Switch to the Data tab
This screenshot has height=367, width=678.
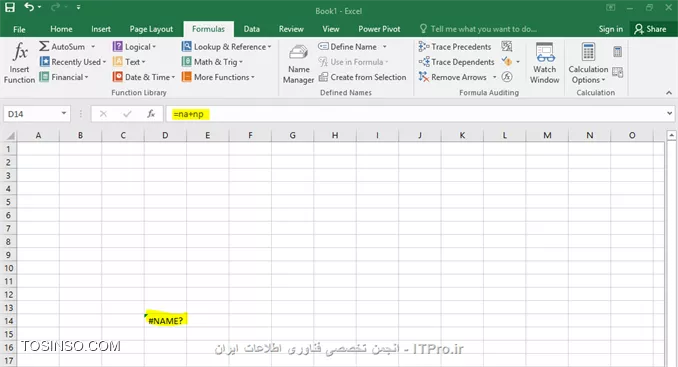(251, 29)
